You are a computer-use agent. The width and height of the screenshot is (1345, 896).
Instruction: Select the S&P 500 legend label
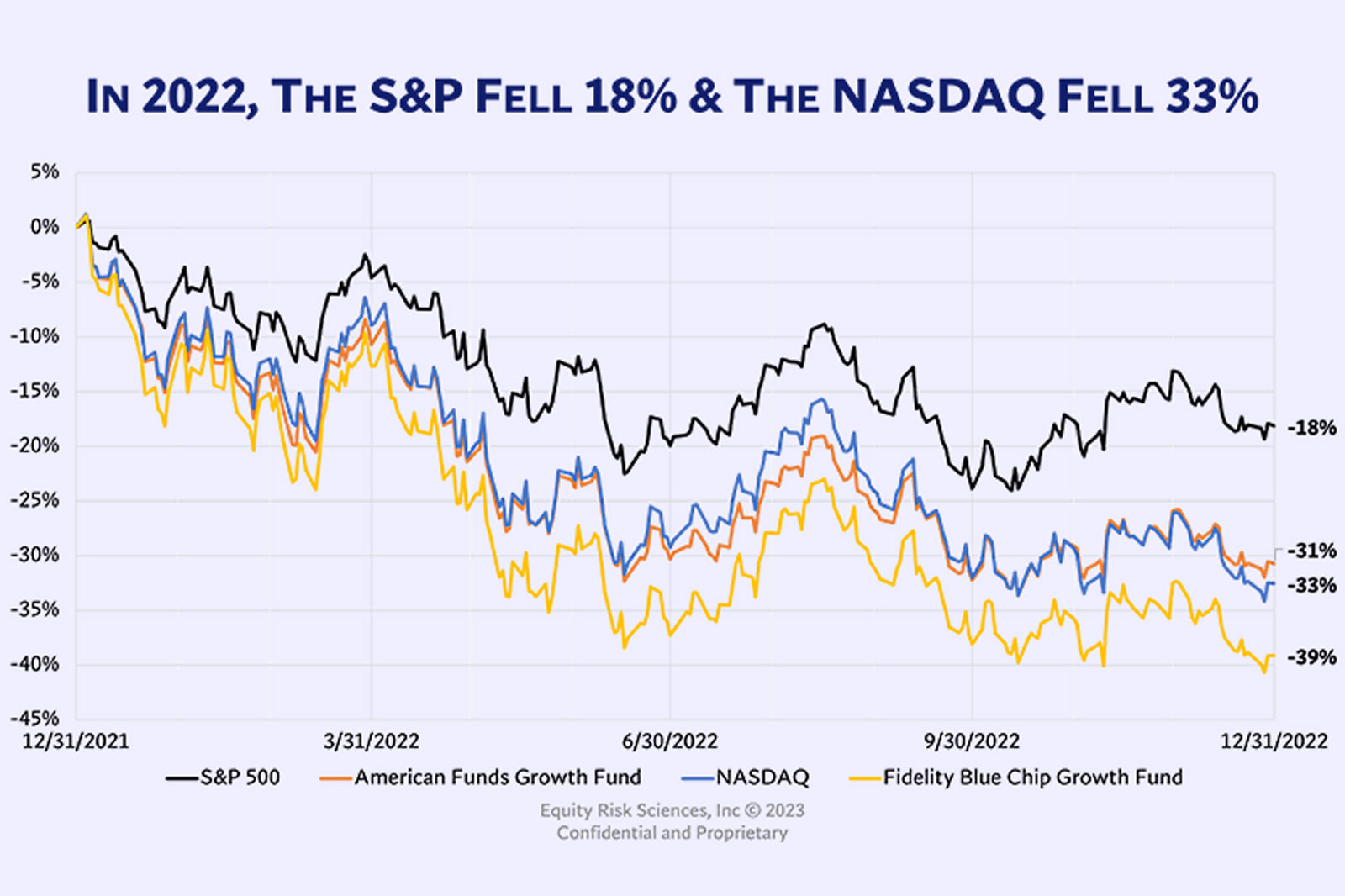click(x=240, y=777)
